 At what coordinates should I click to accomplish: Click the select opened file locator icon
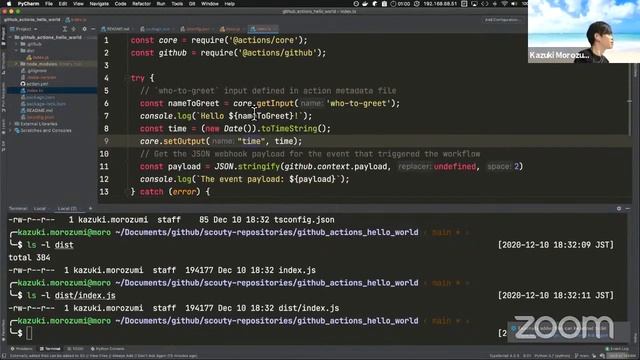74,29
